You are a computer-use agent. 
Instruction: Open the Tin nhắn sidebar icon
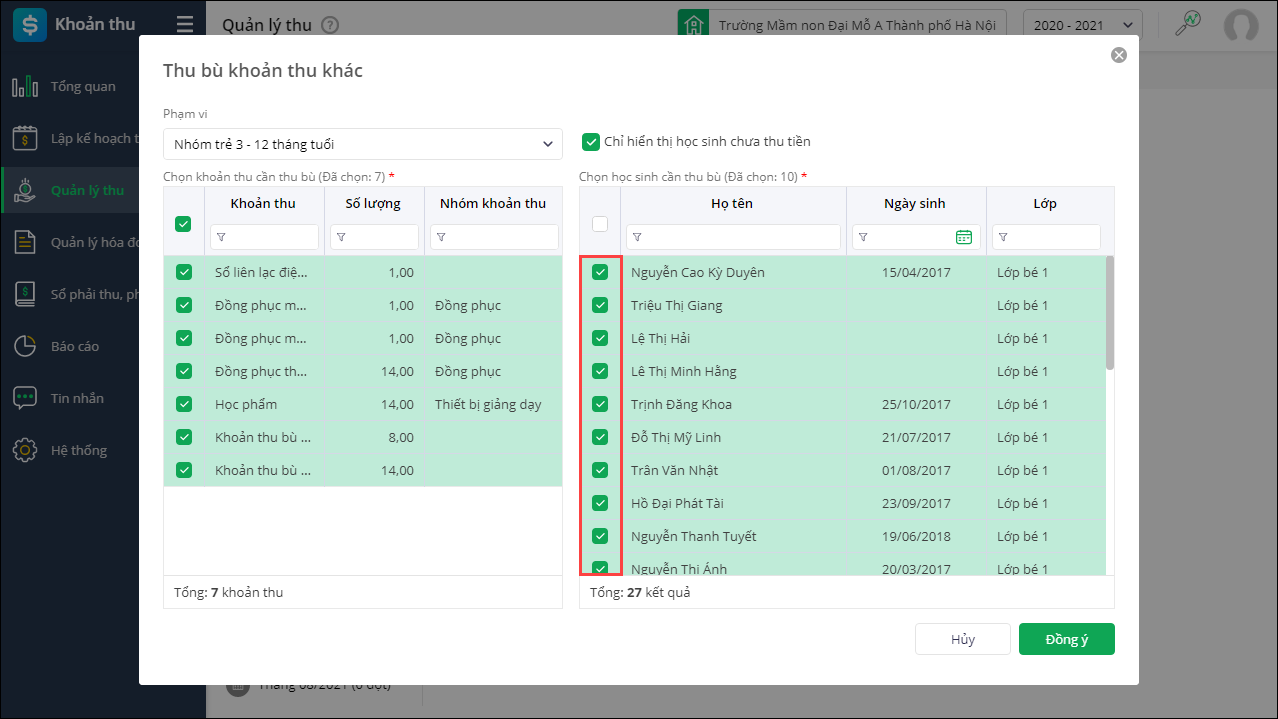coord(25,398)
